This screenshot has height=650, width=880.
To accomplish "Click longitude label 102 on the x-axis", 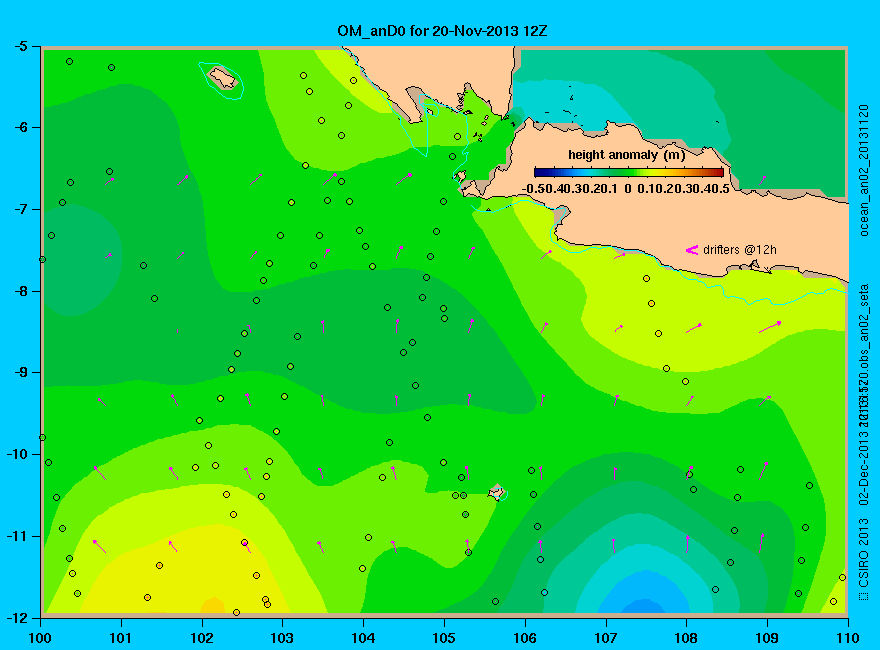I will (x=201, y=638).
